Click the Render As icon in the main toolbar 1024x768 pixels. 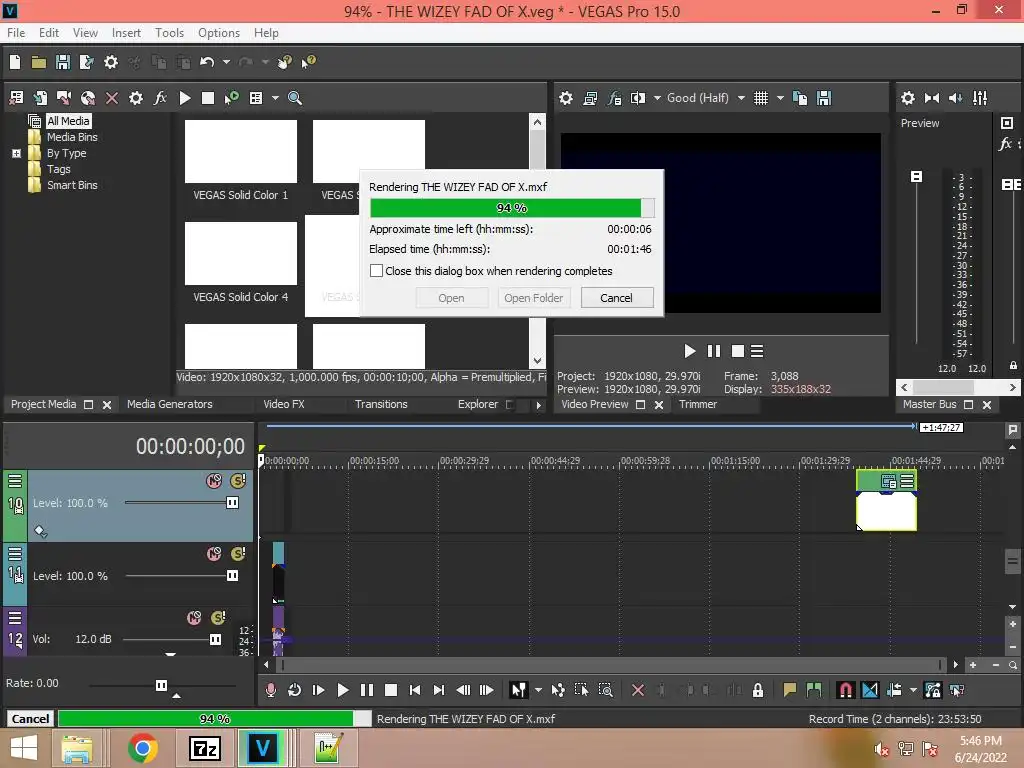[86, 62]
